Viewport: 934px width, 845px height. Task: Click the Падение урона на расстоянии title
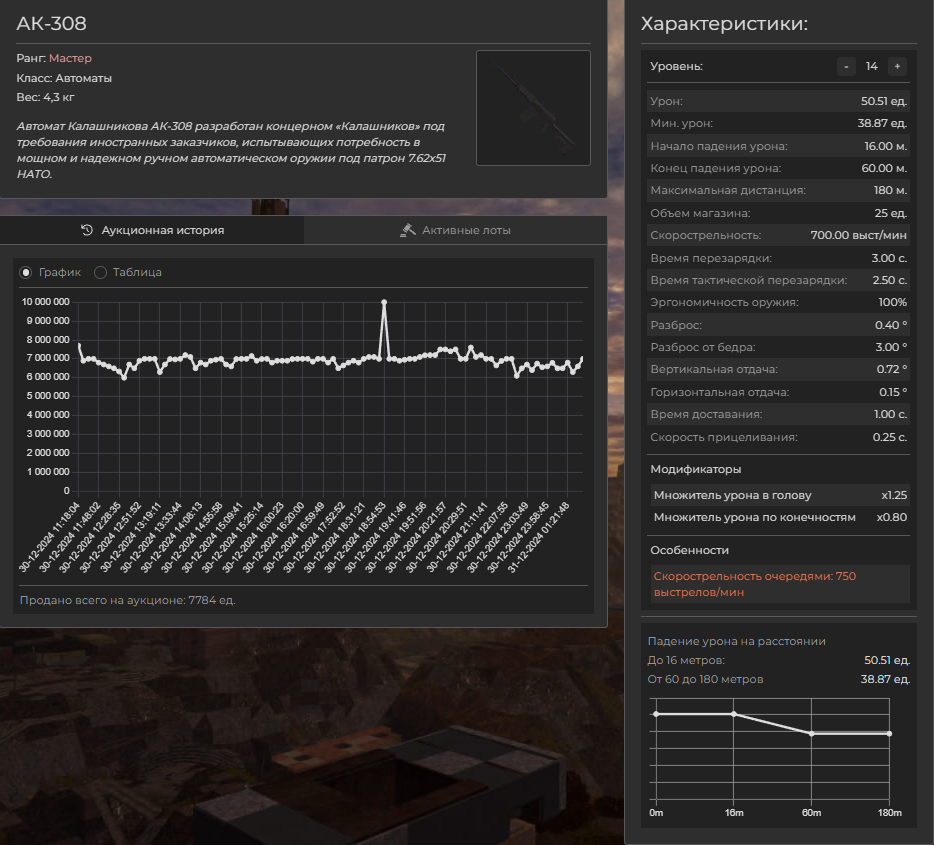point(736,641)
